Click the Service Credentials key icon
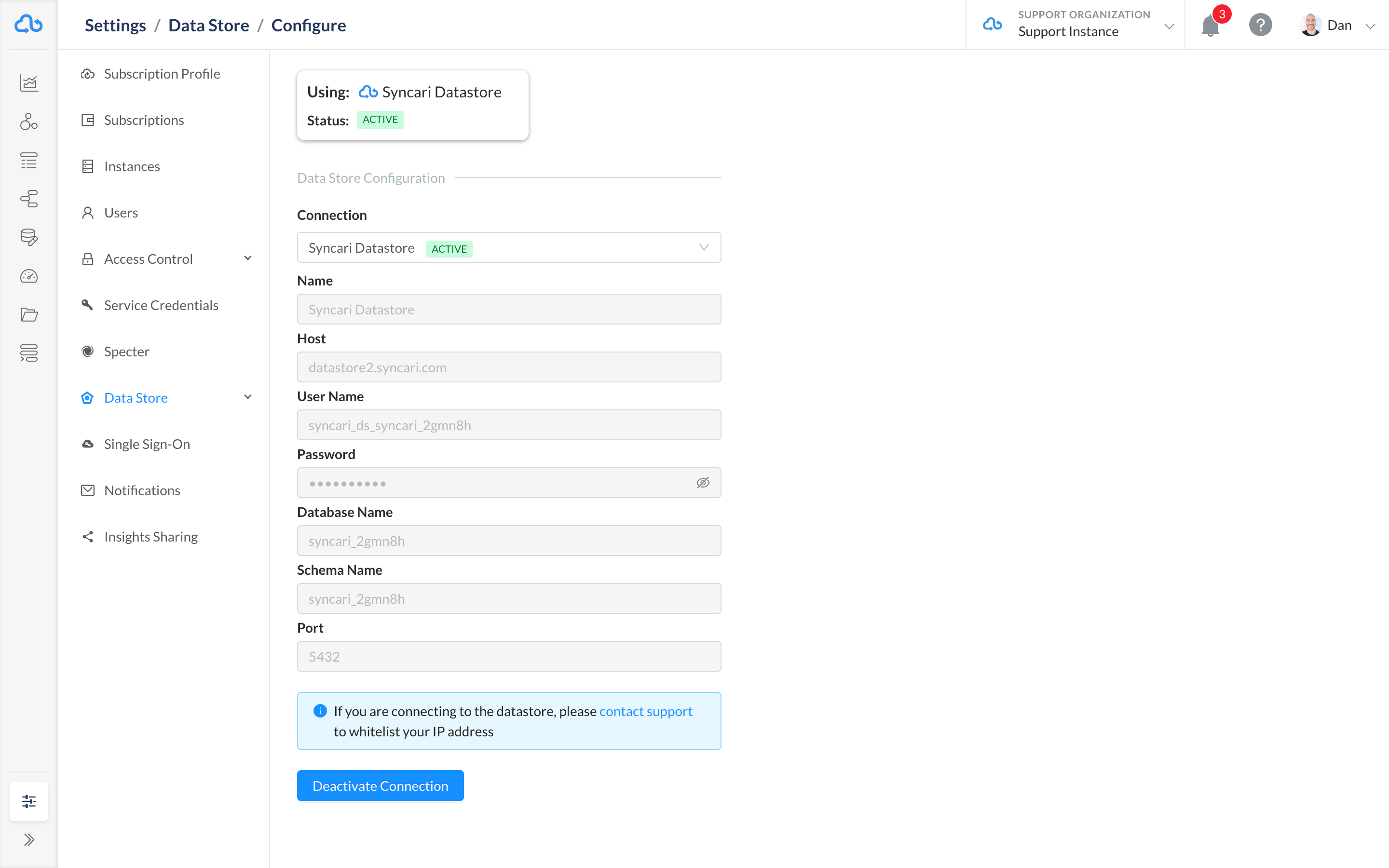 click(x=87, y=305)
